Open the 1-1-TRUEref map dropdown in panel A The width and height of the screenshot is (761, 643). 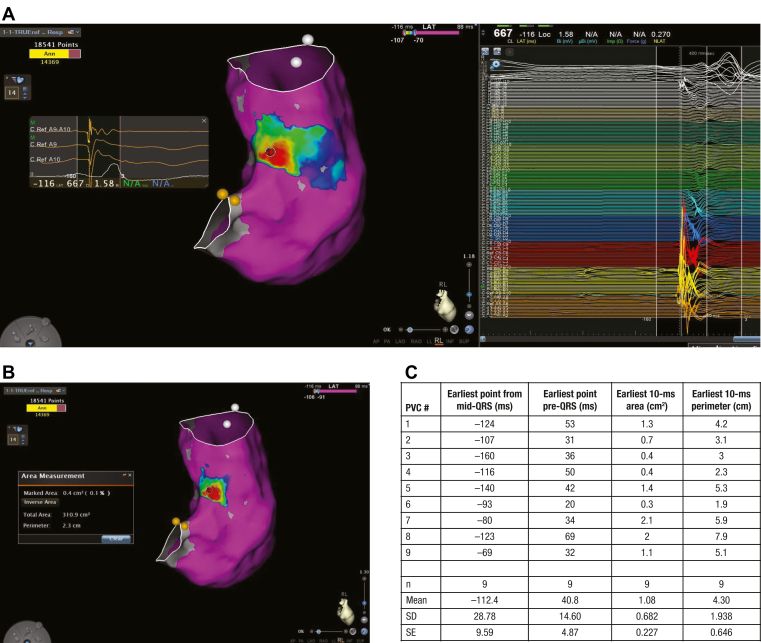(41, 32)
